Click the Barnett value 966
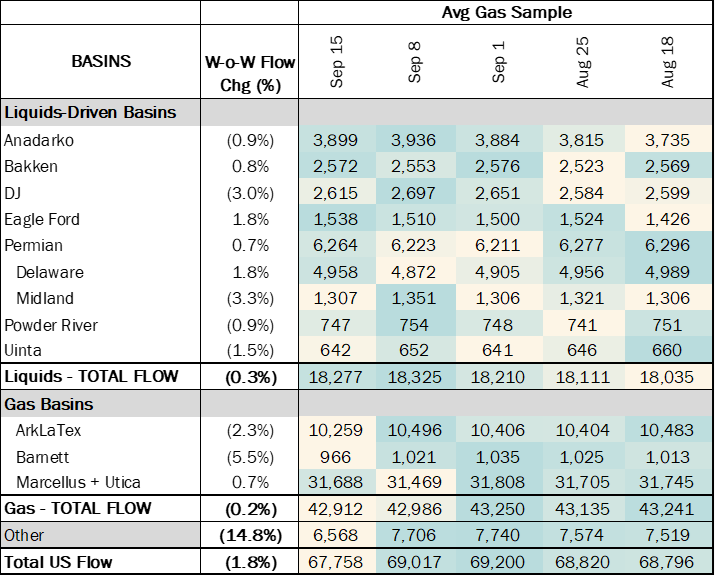Viewport: 715px width, 576px height. point(336,457)
